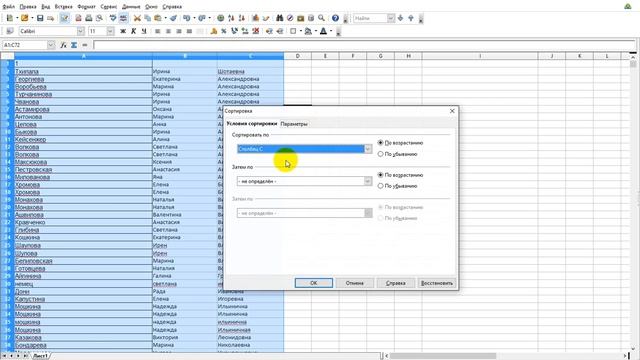
Task: Click the Background Color paint bucket icon
Action: (308, 31)
